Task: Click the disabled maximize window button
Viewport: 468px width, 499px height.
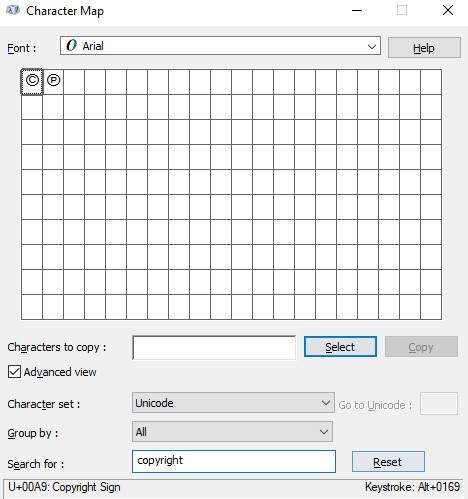Action: pos(402,10)
